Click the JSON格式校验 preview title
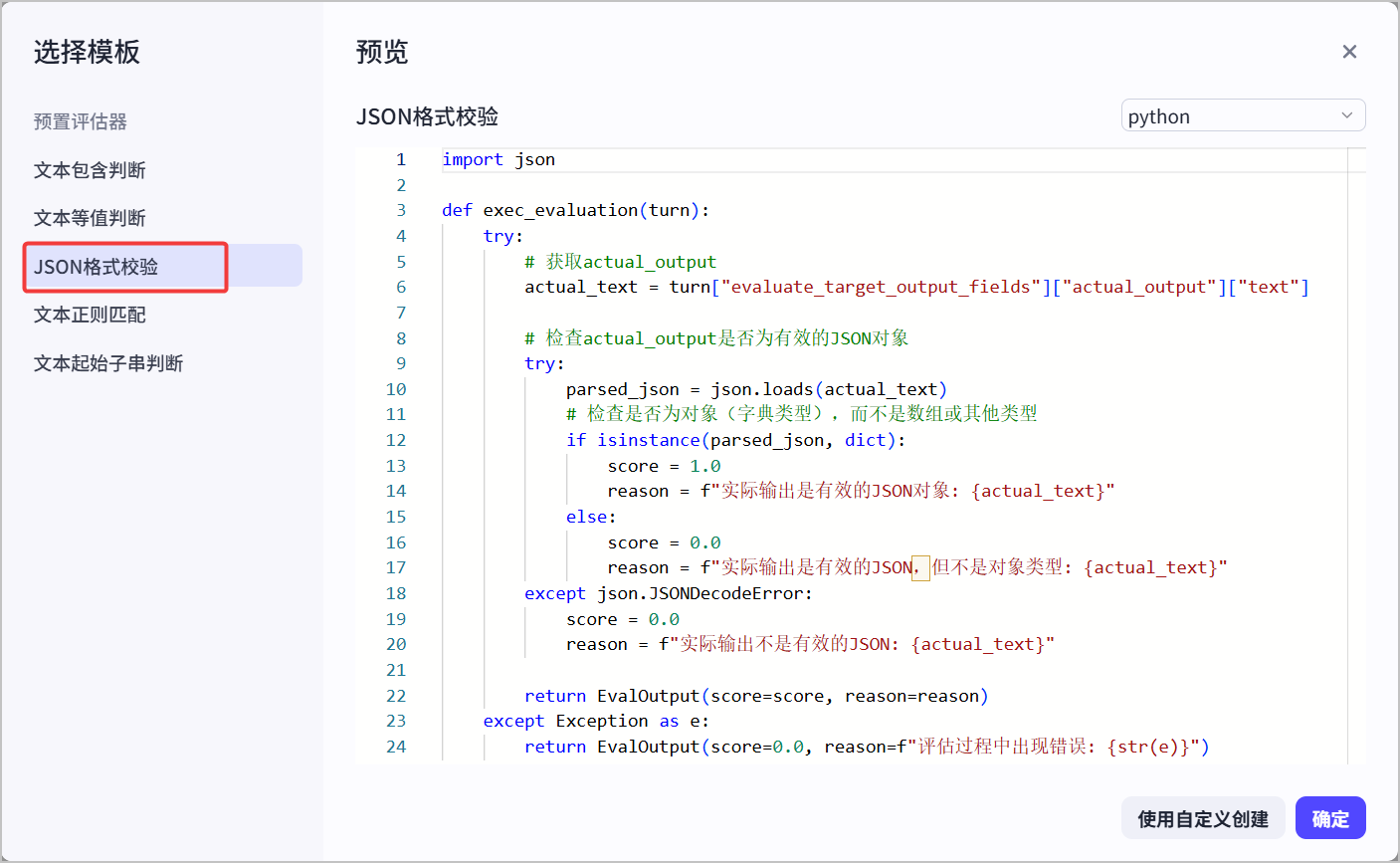1400x863 pixels. (427, 116)
